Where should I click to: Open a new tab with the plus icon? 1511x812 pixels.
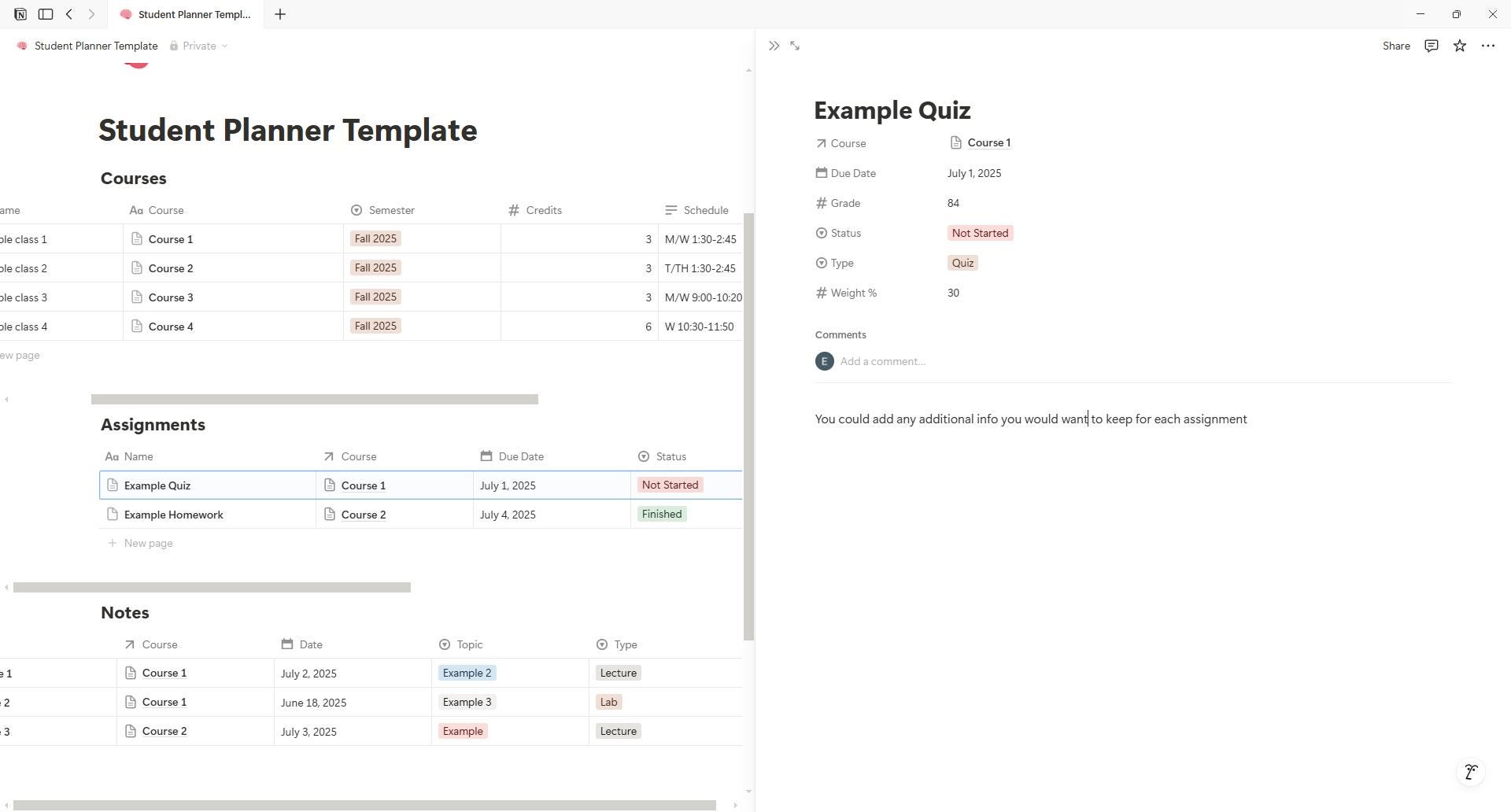point(280,14)
